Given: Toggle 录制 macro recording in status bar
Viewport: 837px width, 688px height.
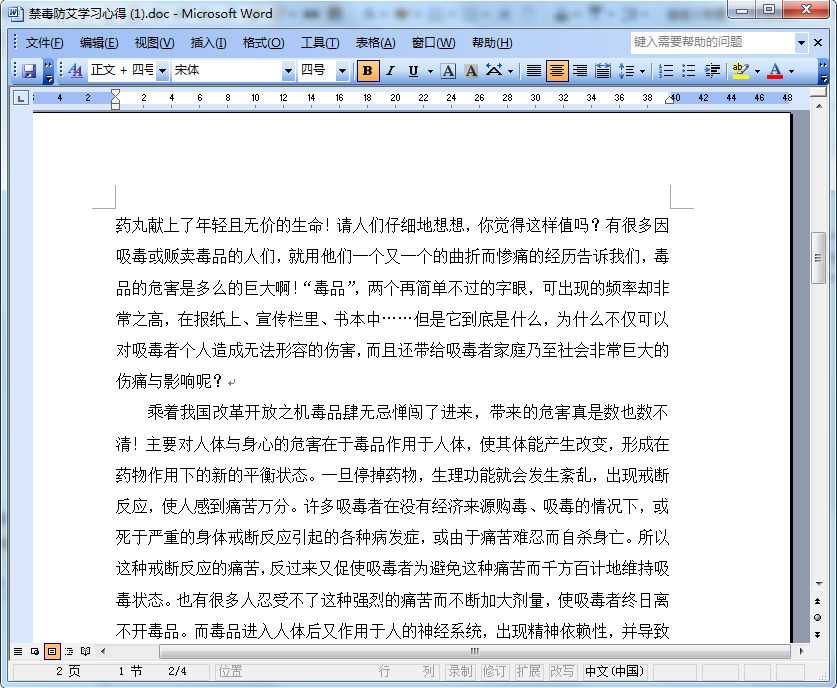Looking at the screenshot, I should (x=461, y=671).
